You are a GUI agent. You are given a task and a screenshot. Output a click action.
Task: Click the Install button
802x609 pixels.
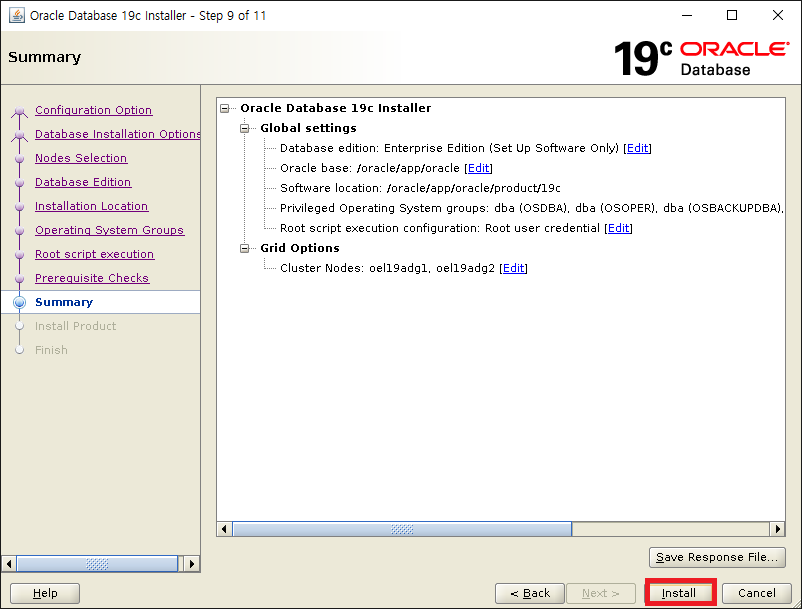click(680, 593)
